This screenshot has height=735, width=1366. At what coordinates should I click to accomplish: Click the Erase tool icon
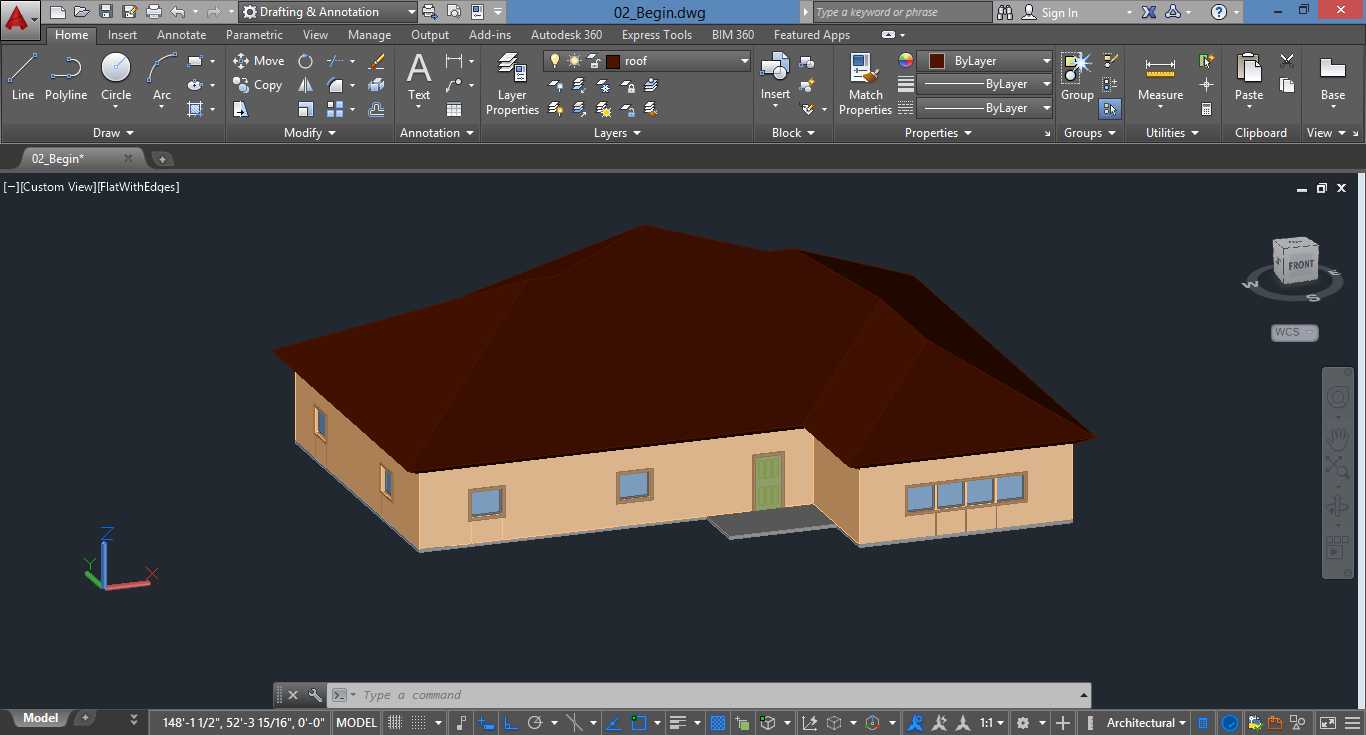(377, 61)
